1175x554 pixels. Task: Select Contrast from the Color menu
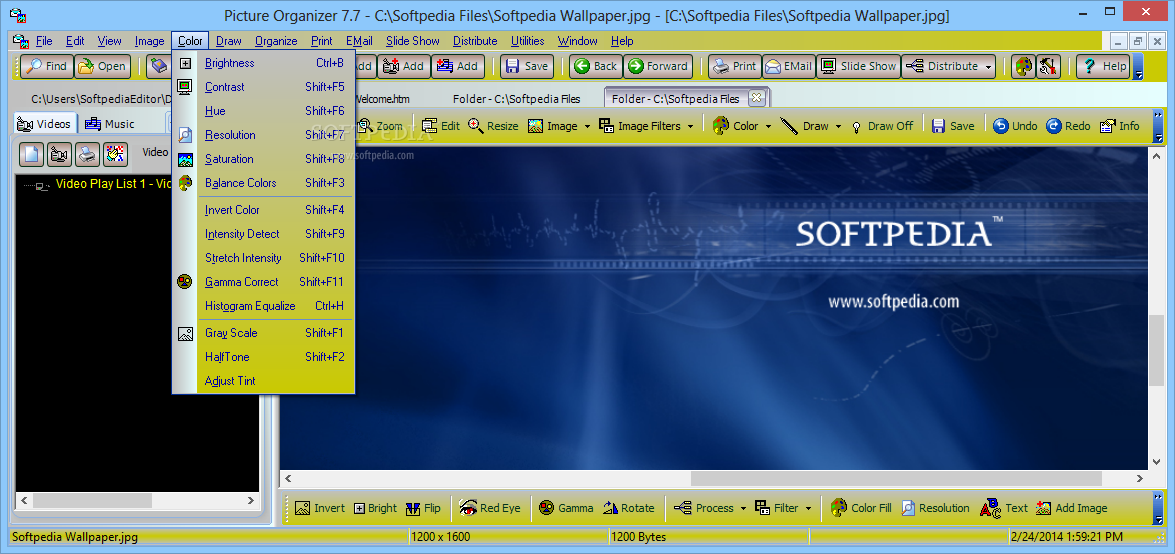(x=264, y=87)
